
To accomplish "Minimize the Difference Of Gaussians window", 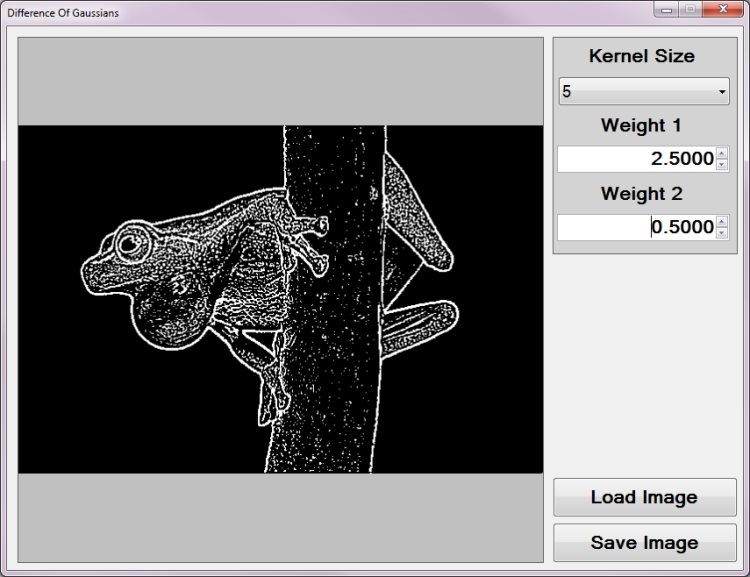I will click(x=667, y=10).
